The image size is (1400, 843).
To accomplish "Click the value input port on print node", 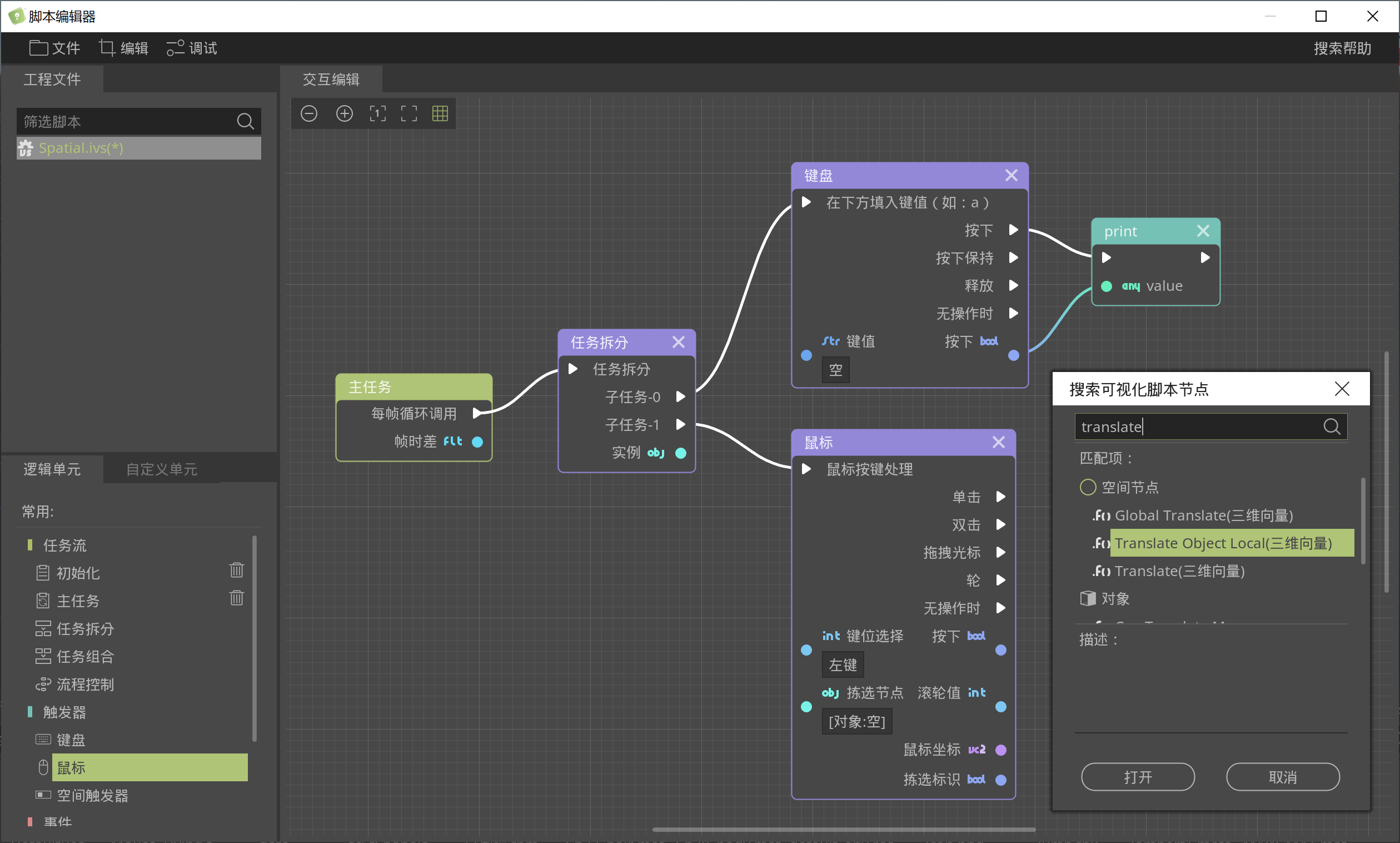I will (x=1107, y=286).
